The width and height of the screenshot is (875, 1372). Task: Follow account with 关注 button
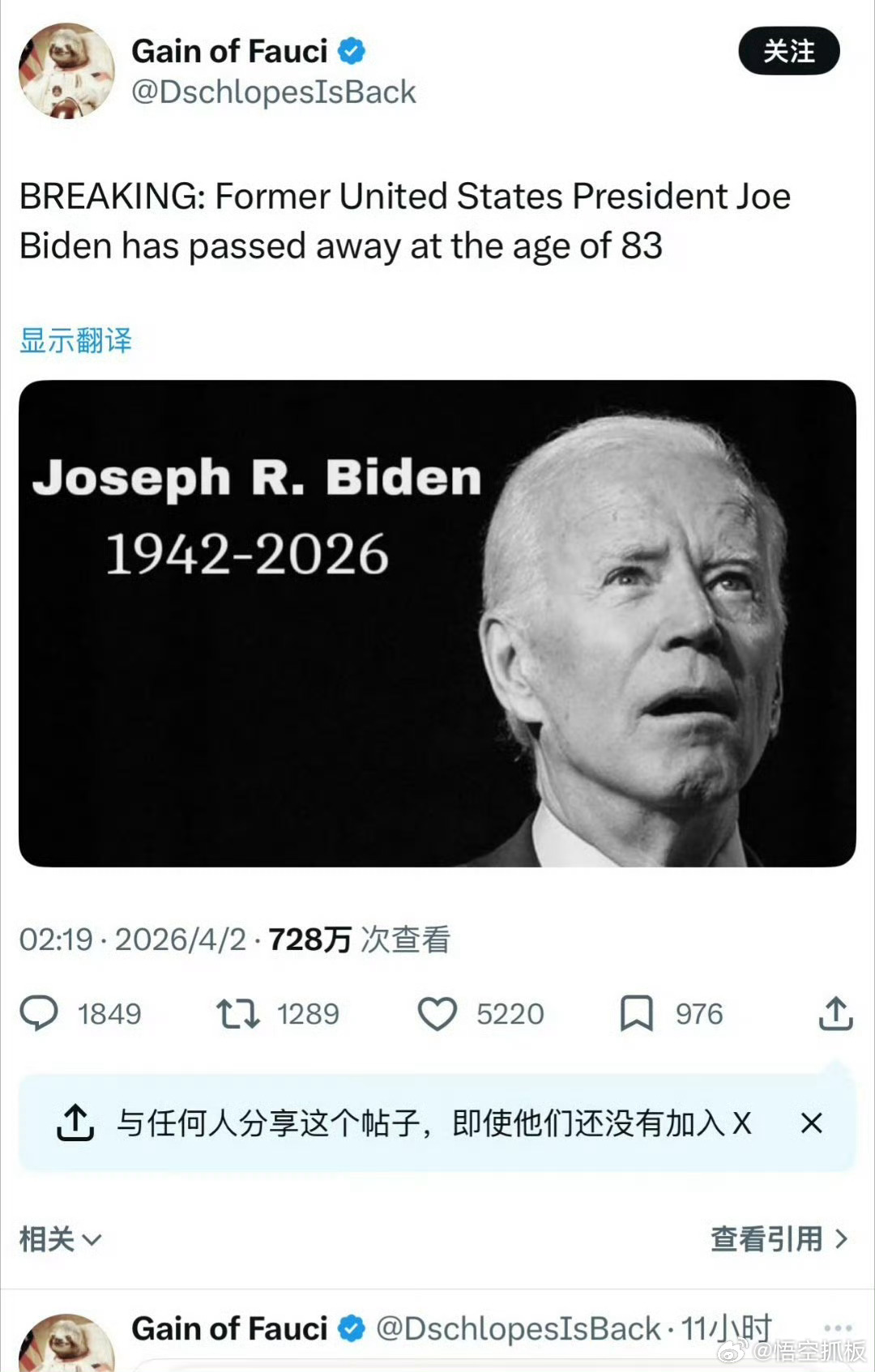[x=789, y=51]
